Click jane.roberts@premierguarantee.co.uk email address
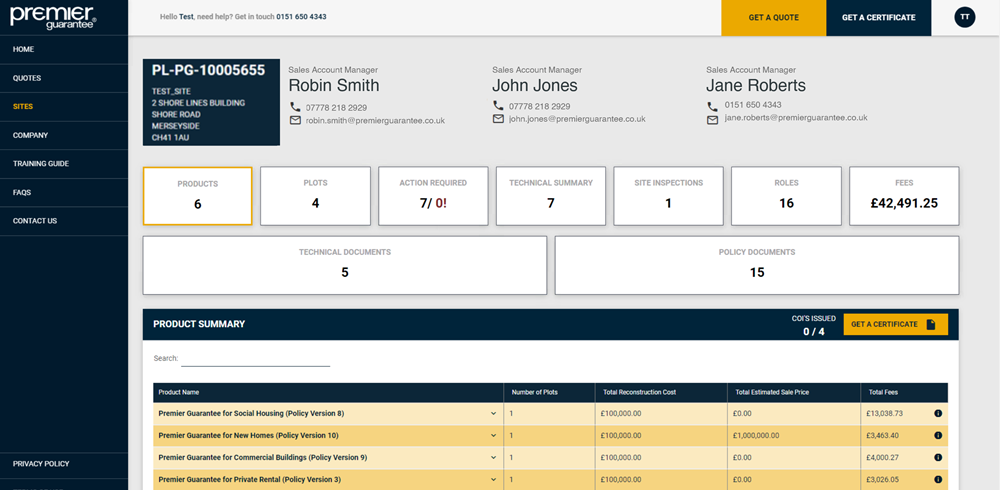Screen dimensions: 1000x490 pyautogui.click(x=796, y=118)
